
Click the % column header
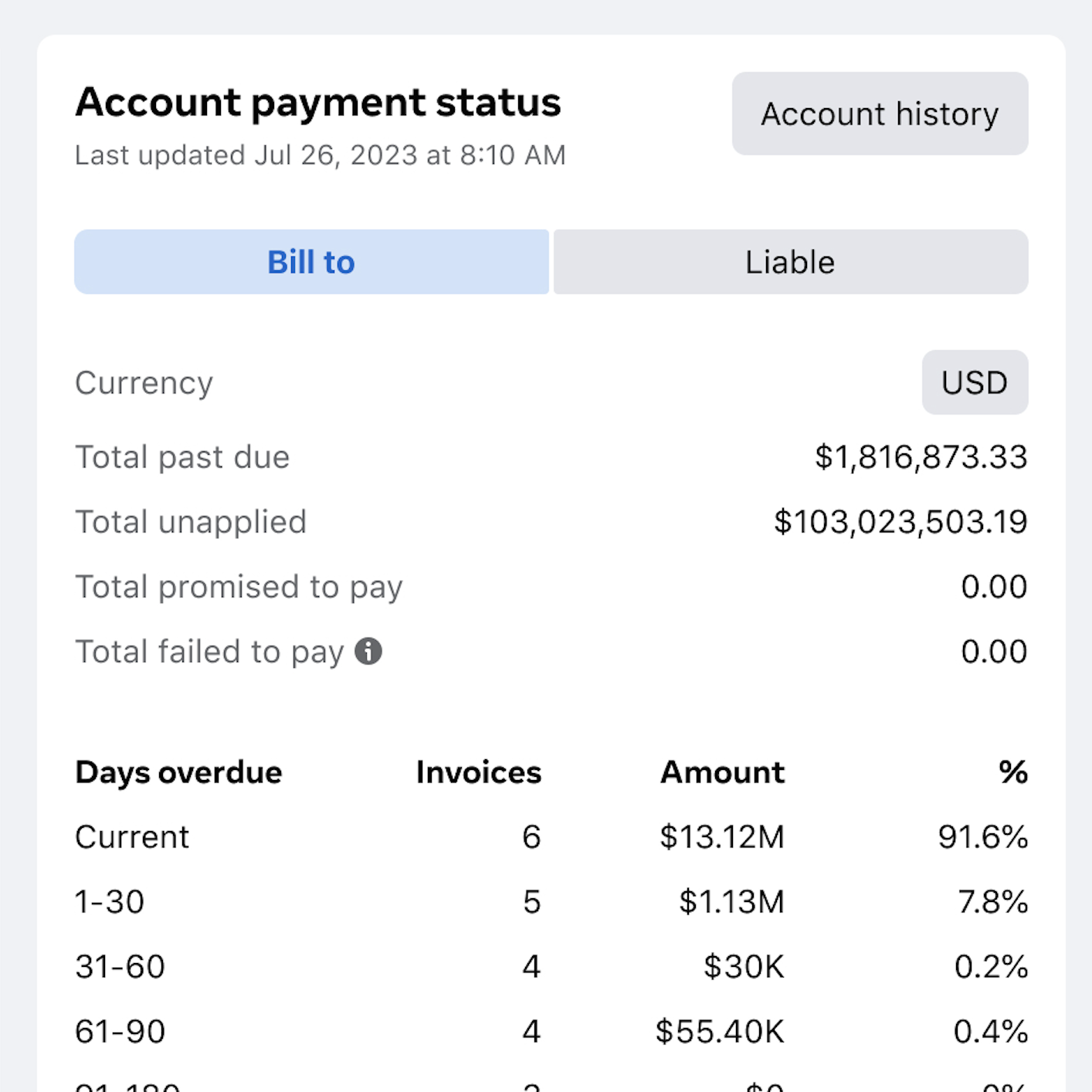[x=1012, y=772]
